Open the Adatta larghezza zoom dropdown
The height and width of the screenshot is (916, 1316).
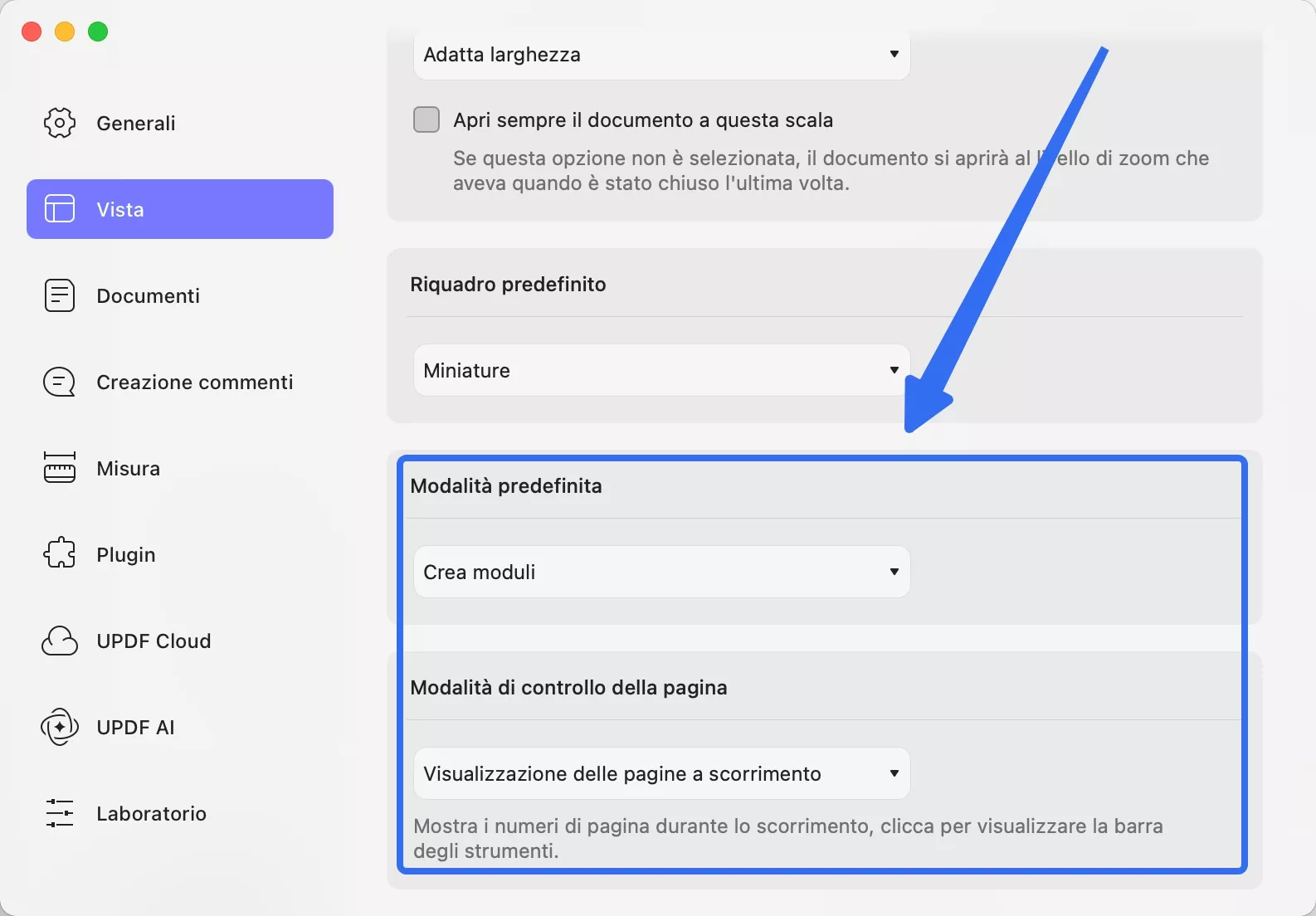pyautogui.click(x=661, y=55)
